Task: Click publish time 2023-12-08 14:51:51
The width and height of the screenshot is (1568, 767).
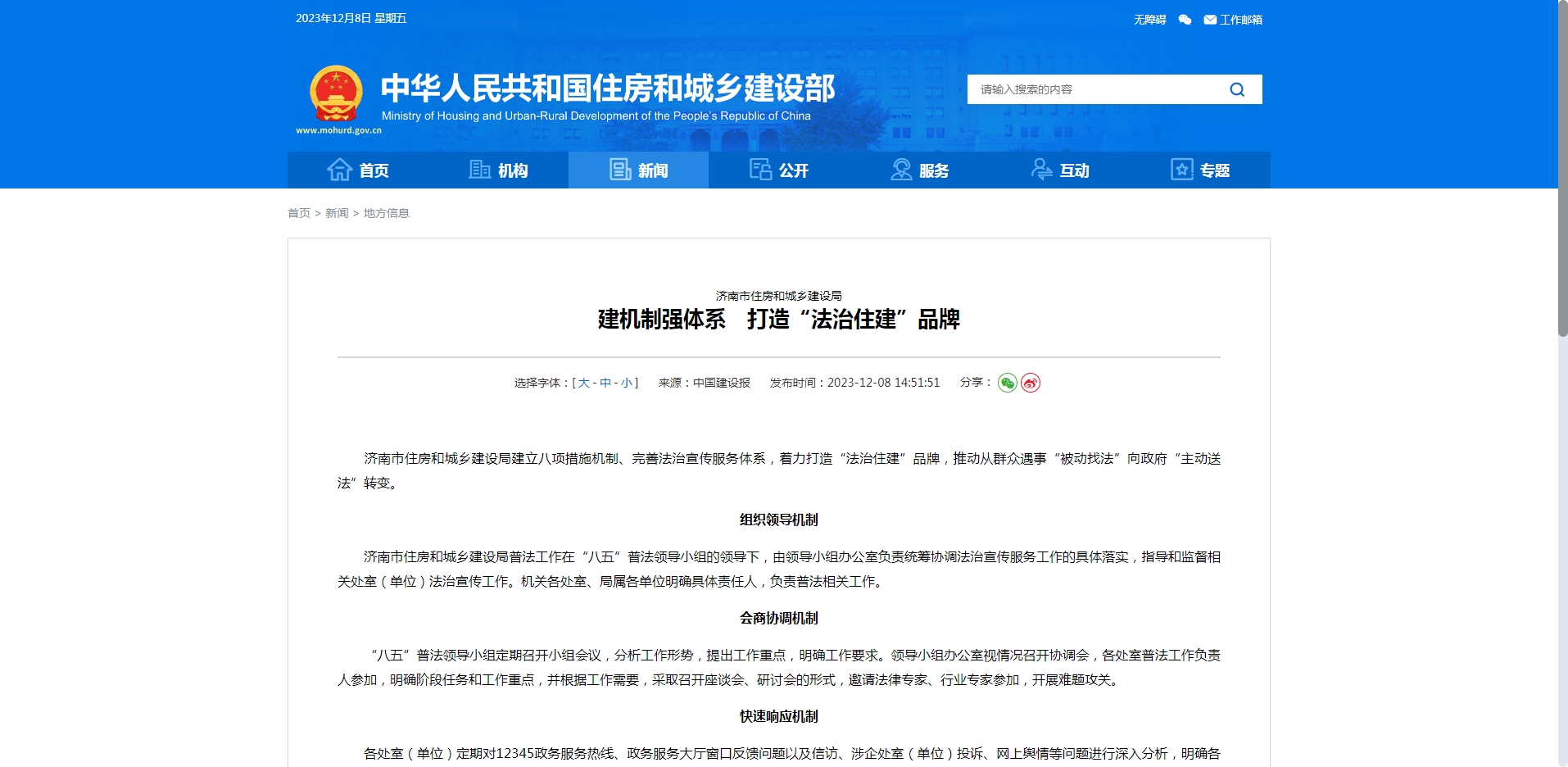Action: click(883, 383)
